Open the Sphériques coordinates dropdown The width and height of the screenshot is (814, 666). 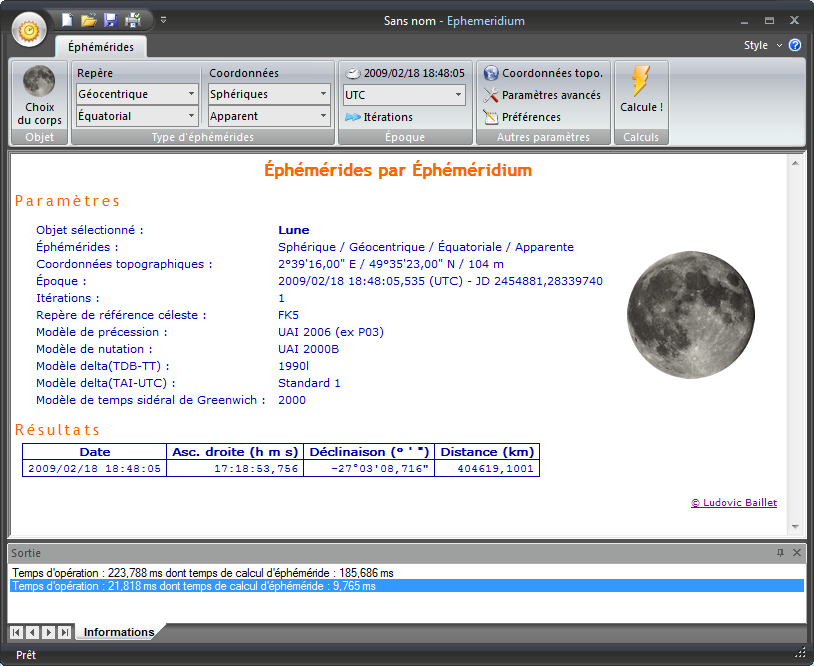point(269,94)
